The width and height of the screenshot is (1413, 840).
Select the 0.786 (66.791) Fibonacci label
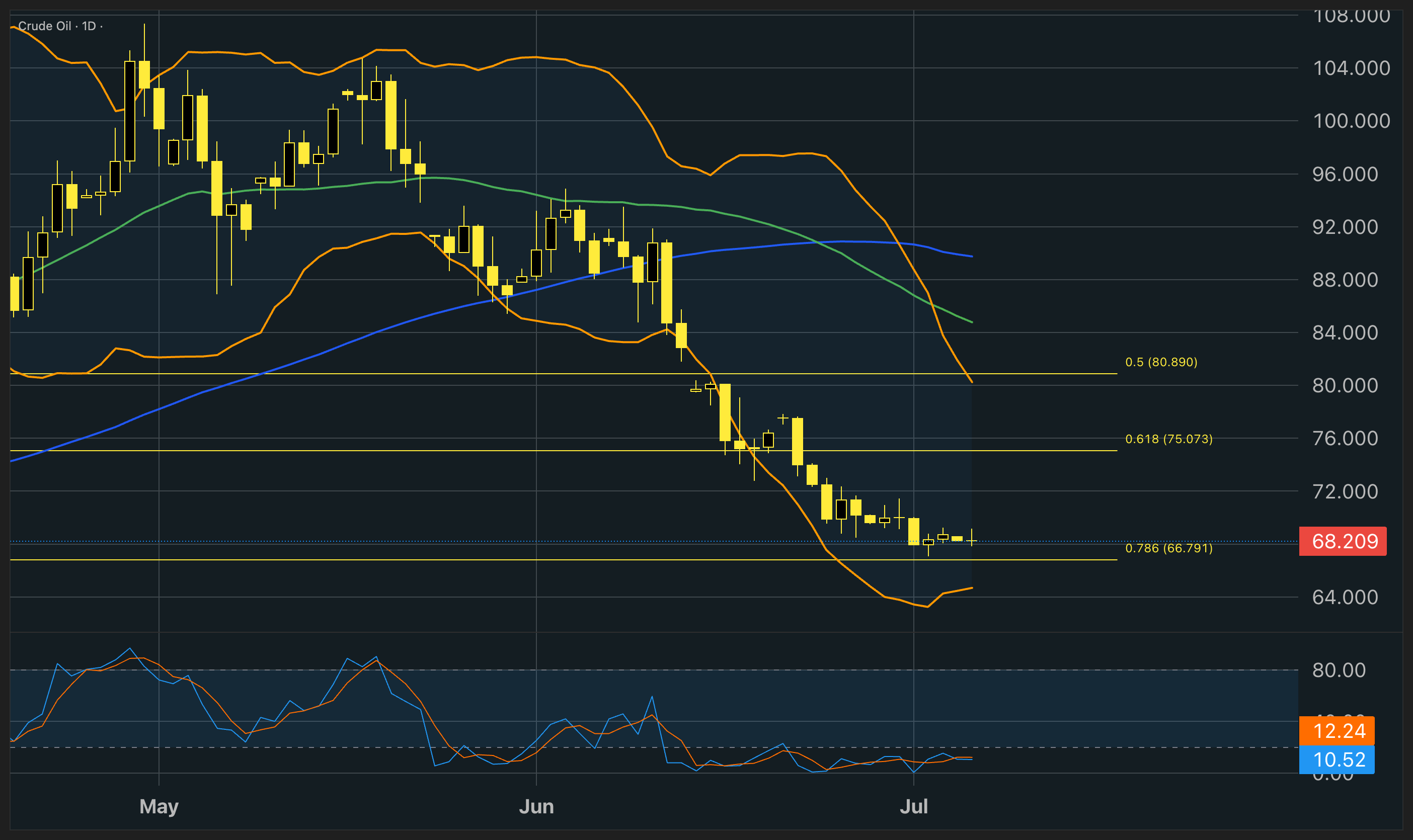pos(1169,548)
